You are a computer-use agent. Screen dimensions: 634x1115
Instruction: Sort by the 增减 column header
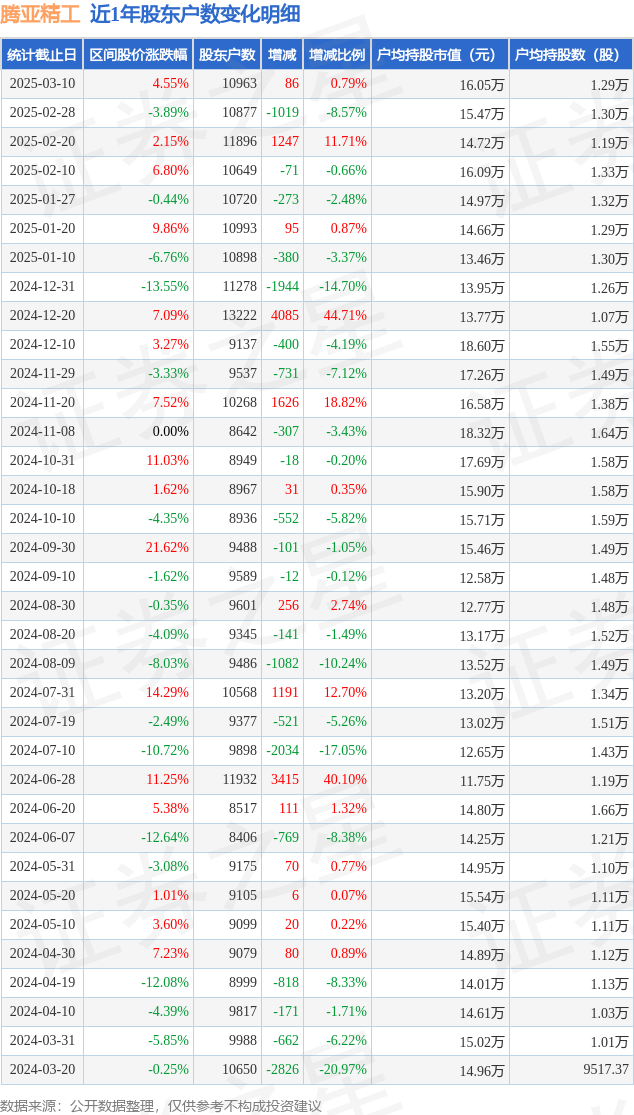click(x=283, y=55)
